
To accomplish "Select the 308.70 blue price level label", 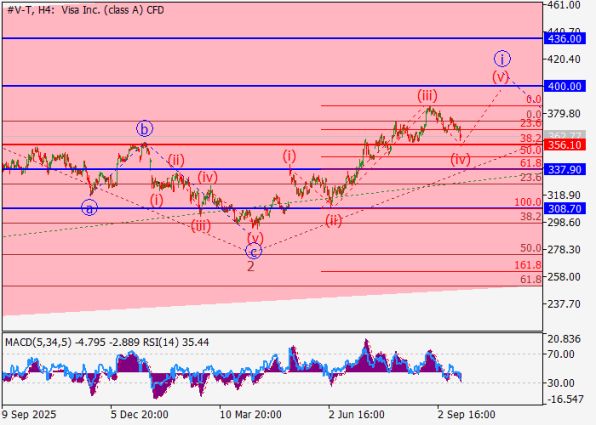I will (565, 208).
